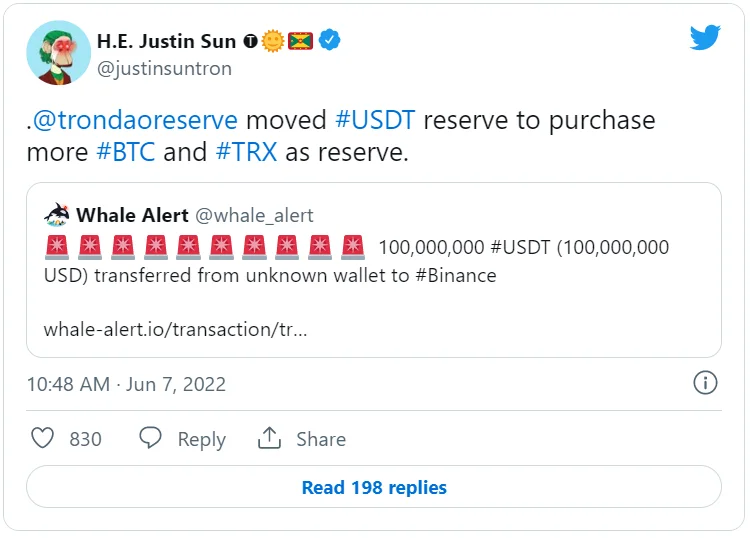Click the whale-alert.io transaction link
Viewport: 750px width, 538px height.
coord(175,329)
